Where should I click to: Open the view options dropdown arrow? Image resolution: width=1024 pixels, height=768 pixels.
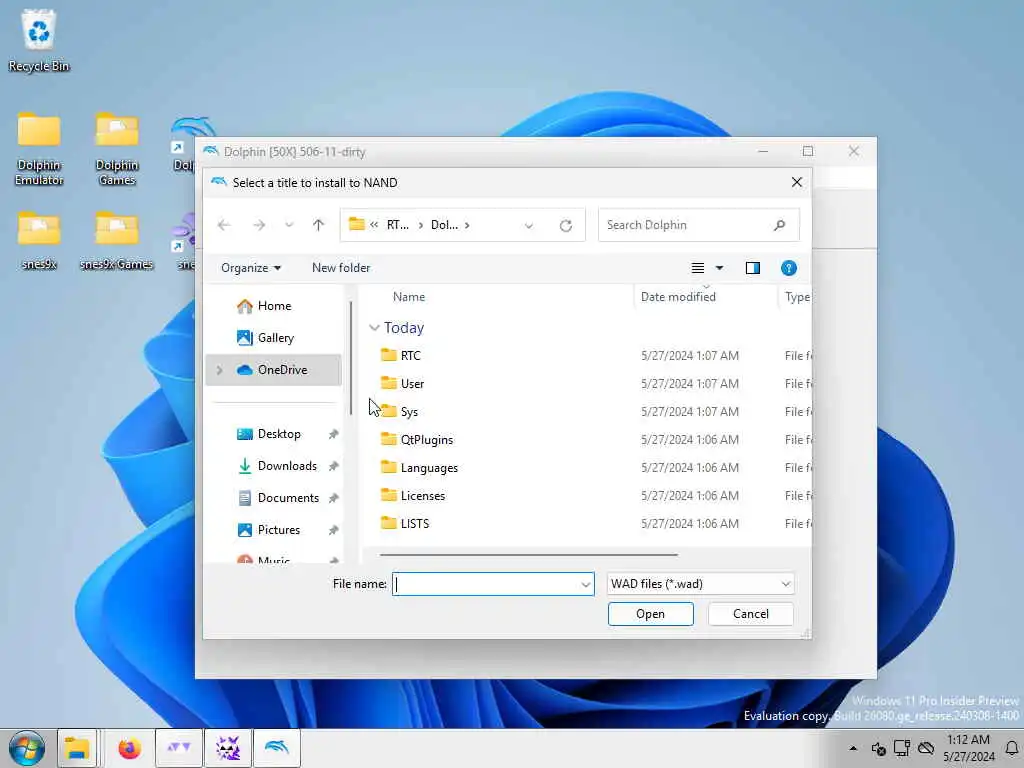pos(719,268)
